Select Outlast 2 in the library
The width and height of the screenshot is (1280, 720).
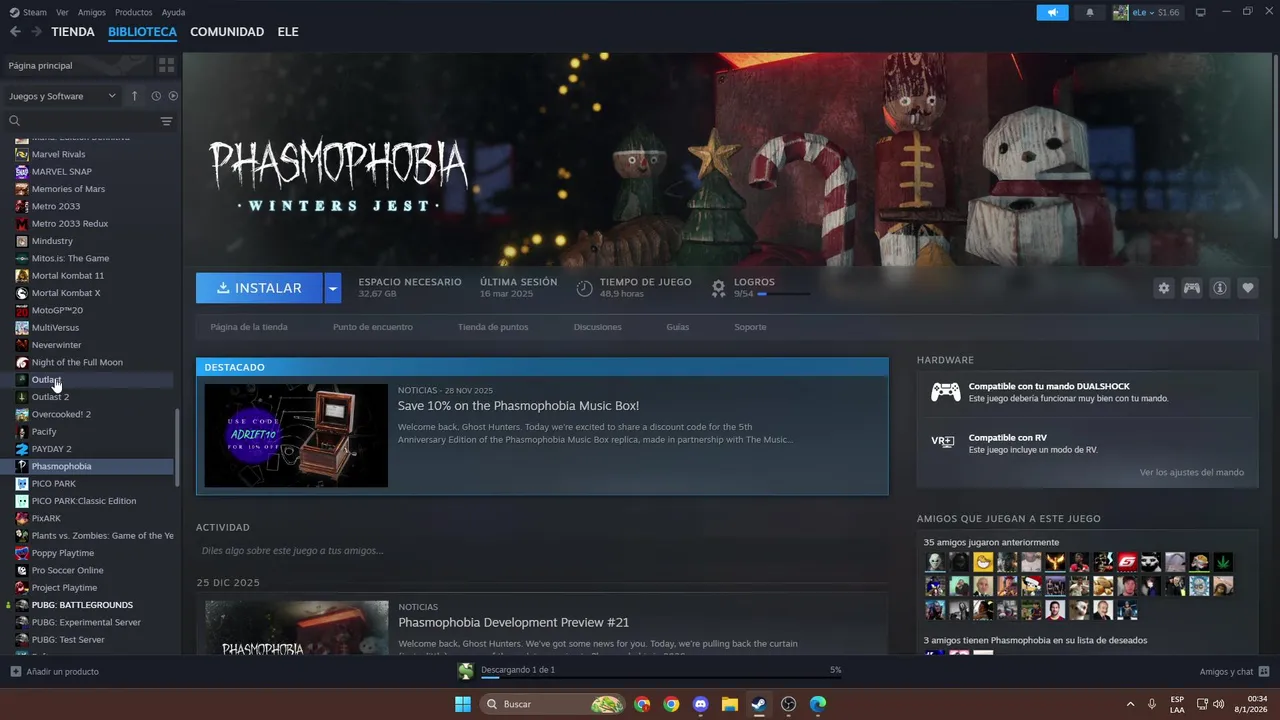coord(50,397)
